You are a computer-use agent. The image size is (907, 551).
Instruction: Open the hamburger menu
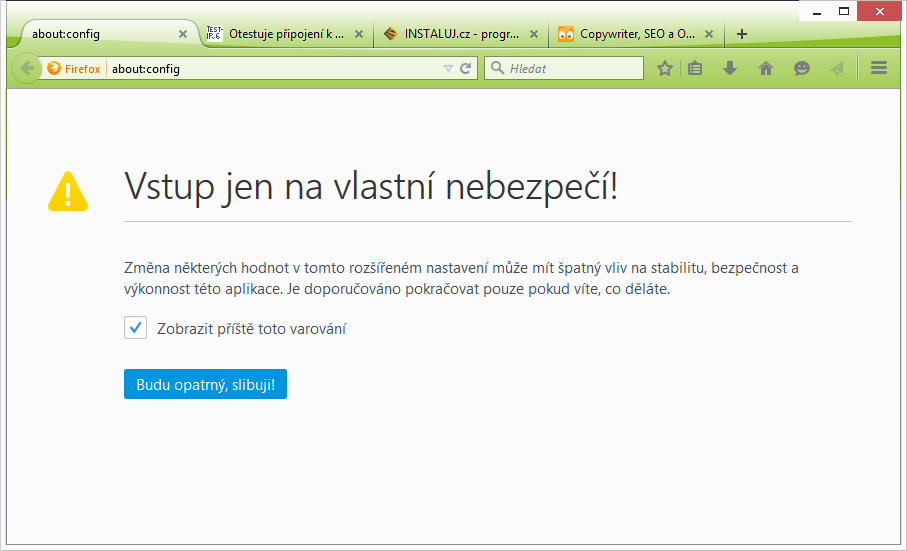(879, 68)
